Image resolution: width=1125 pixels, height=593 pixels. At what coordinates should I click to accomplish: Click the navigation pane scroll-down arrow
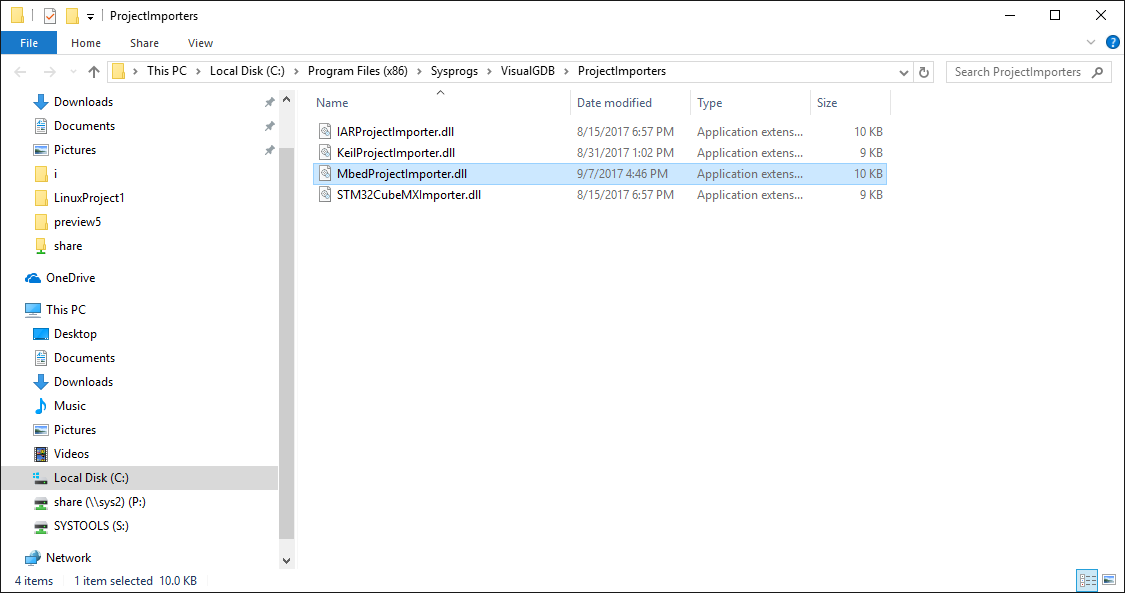[x=286, y=561]
